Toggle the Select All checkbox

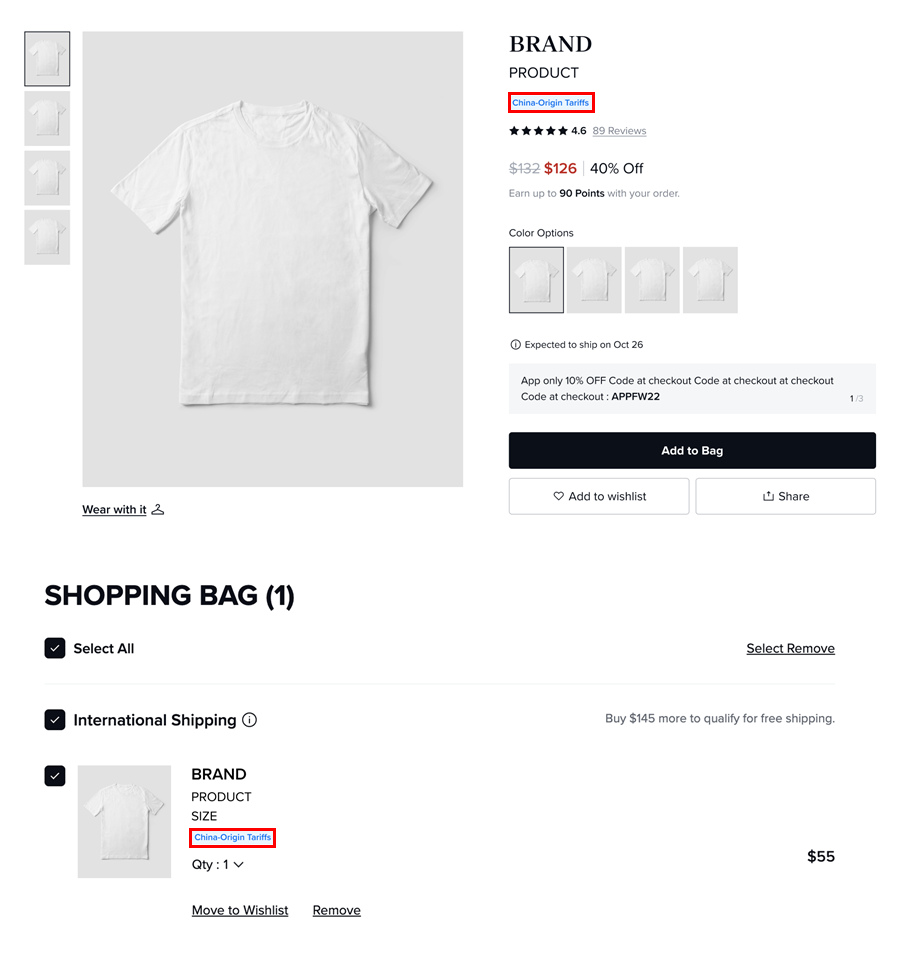tap(55, 648)
